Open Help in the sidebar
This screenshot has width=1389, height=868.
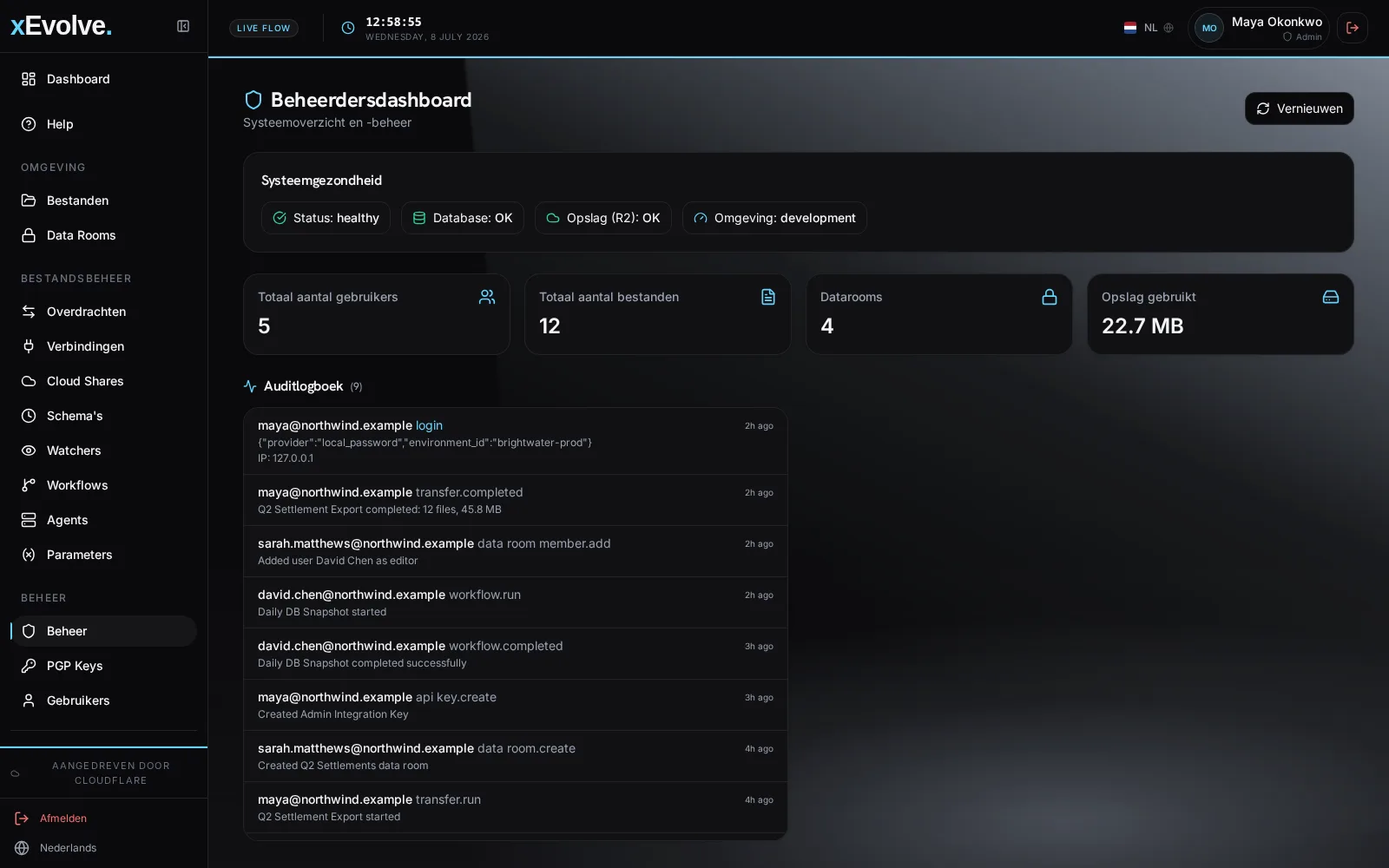(104, 124)
